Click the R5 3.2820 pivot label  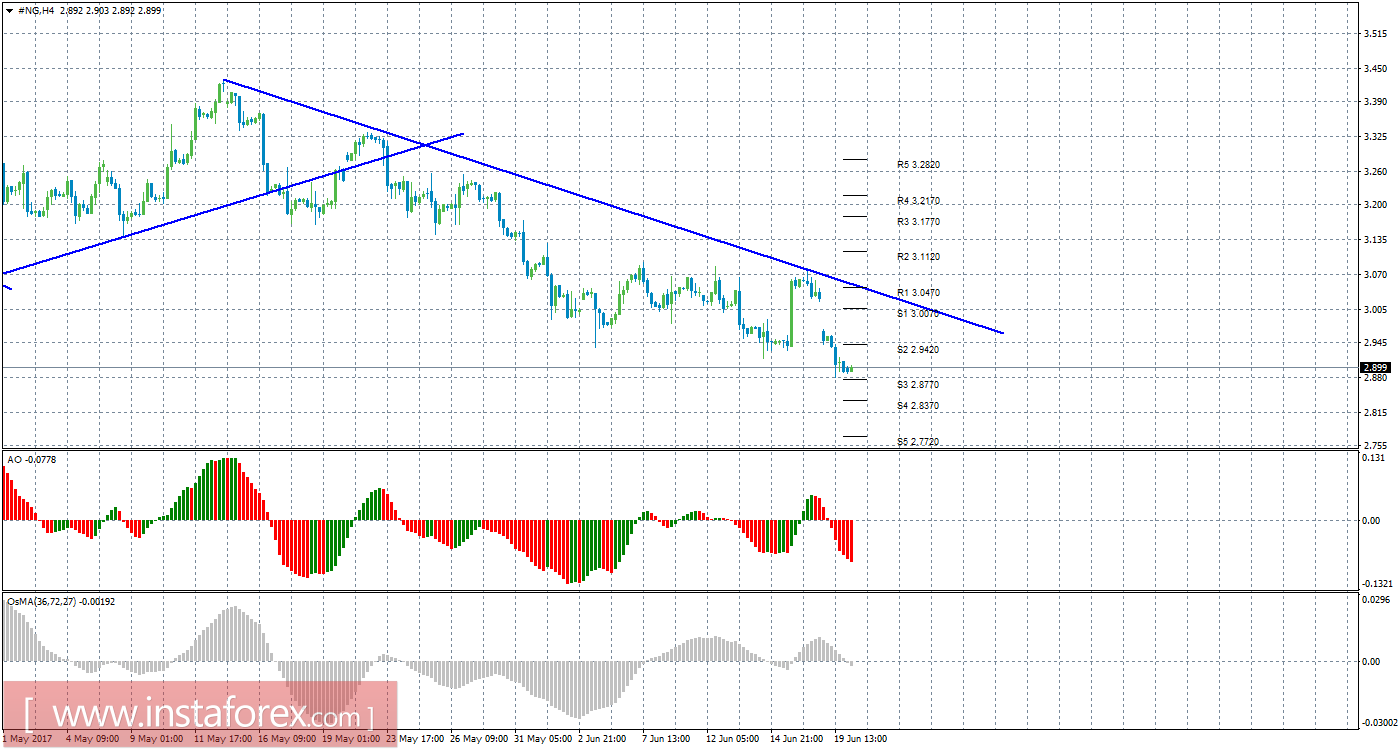pos(918,165)
